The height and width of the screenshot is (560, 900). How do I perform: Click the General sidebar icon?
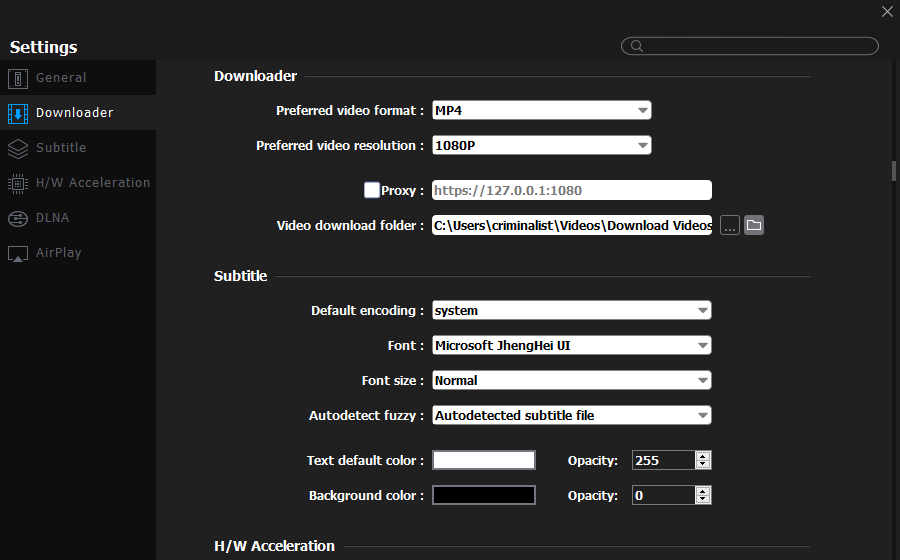coord(18,78)
